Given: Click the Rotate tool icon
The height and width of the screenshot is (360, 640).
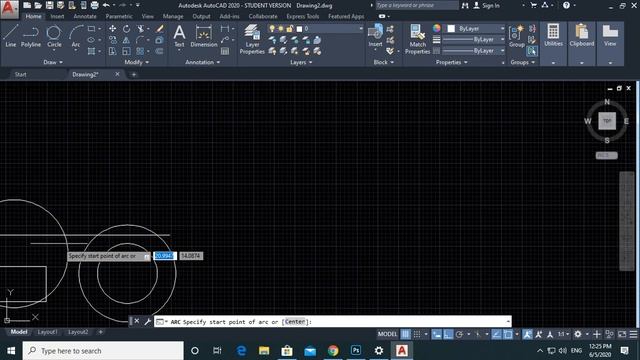Looking at the screenshot, I should [x=127, y=29].
